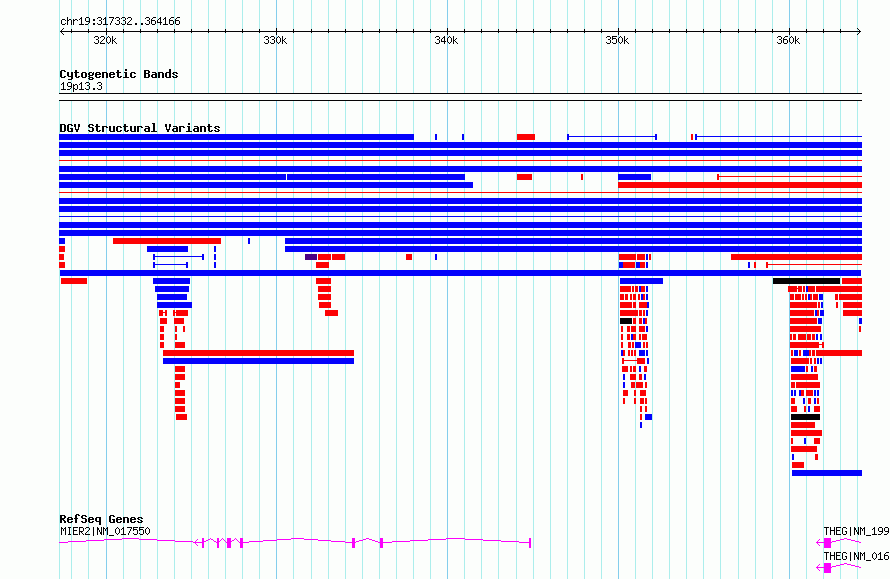Open the second THEG|NM_016 transcript label
Image resolution: width=890 pixels, height=579 pixels.
point(856,556)
